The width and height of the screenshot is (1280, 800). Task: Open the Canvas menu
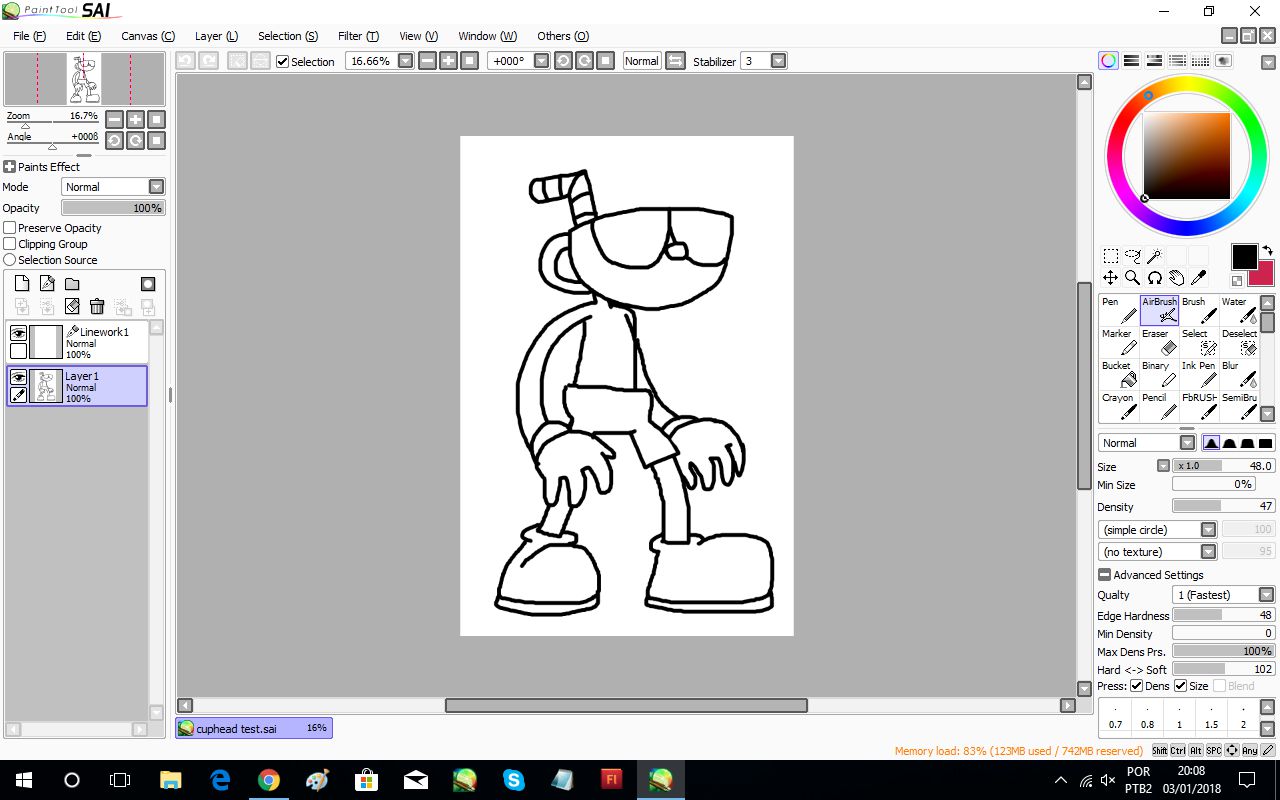click(x=148, y=36)
